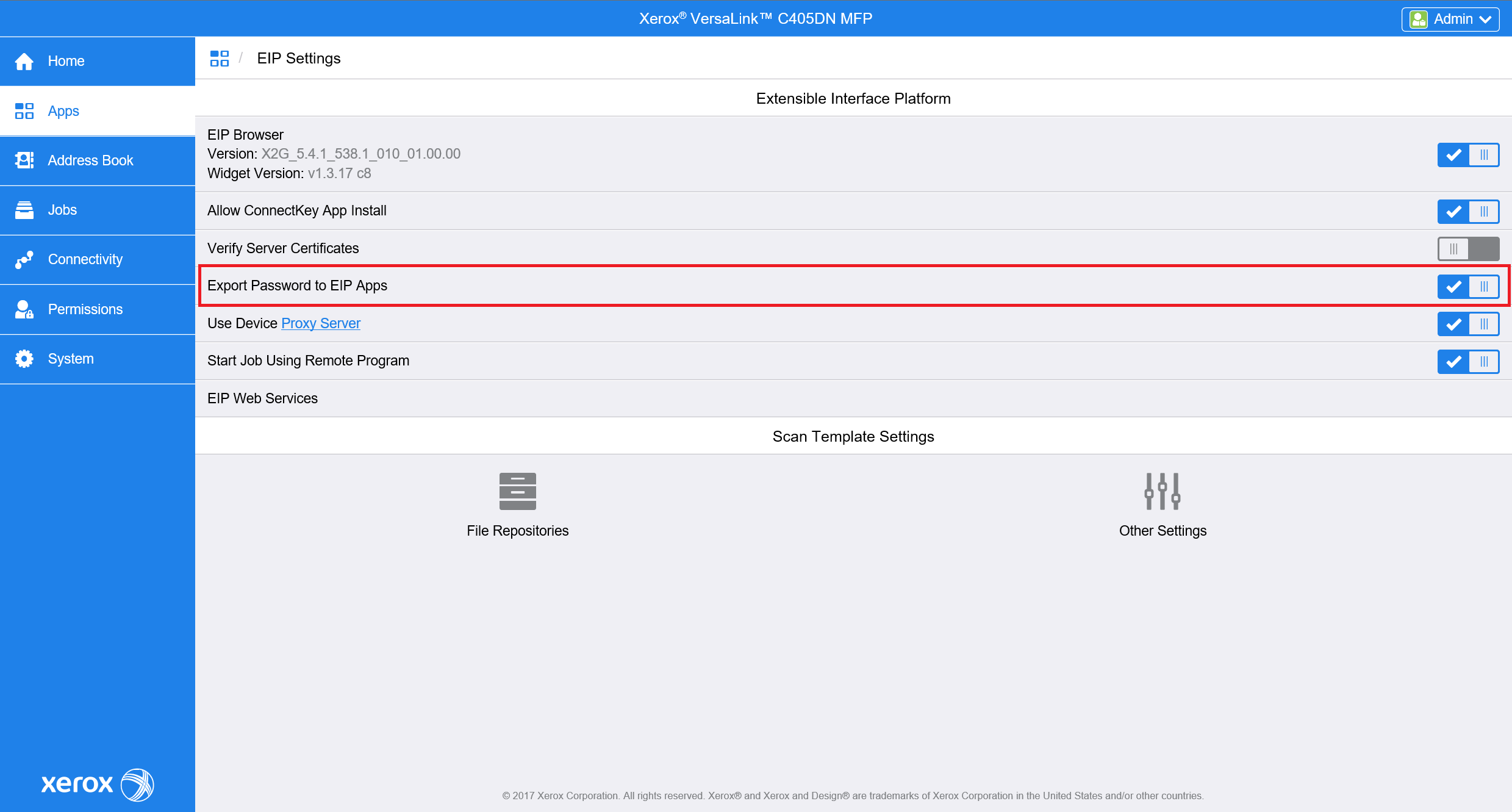Disable the EIP Browser toggle
This screenshot has height=812, width=1512.
click(1467, 155)
